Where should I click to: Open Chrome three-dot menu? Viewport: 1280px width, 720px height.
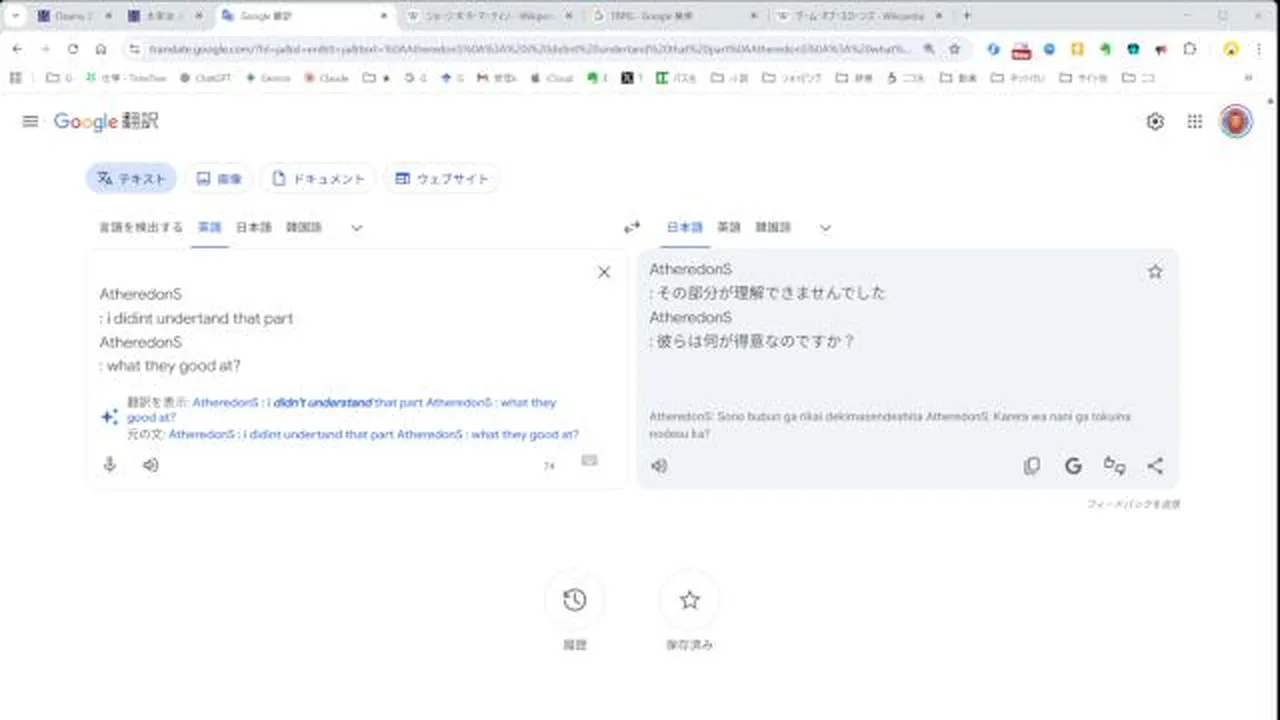[x=1258, y=49]
